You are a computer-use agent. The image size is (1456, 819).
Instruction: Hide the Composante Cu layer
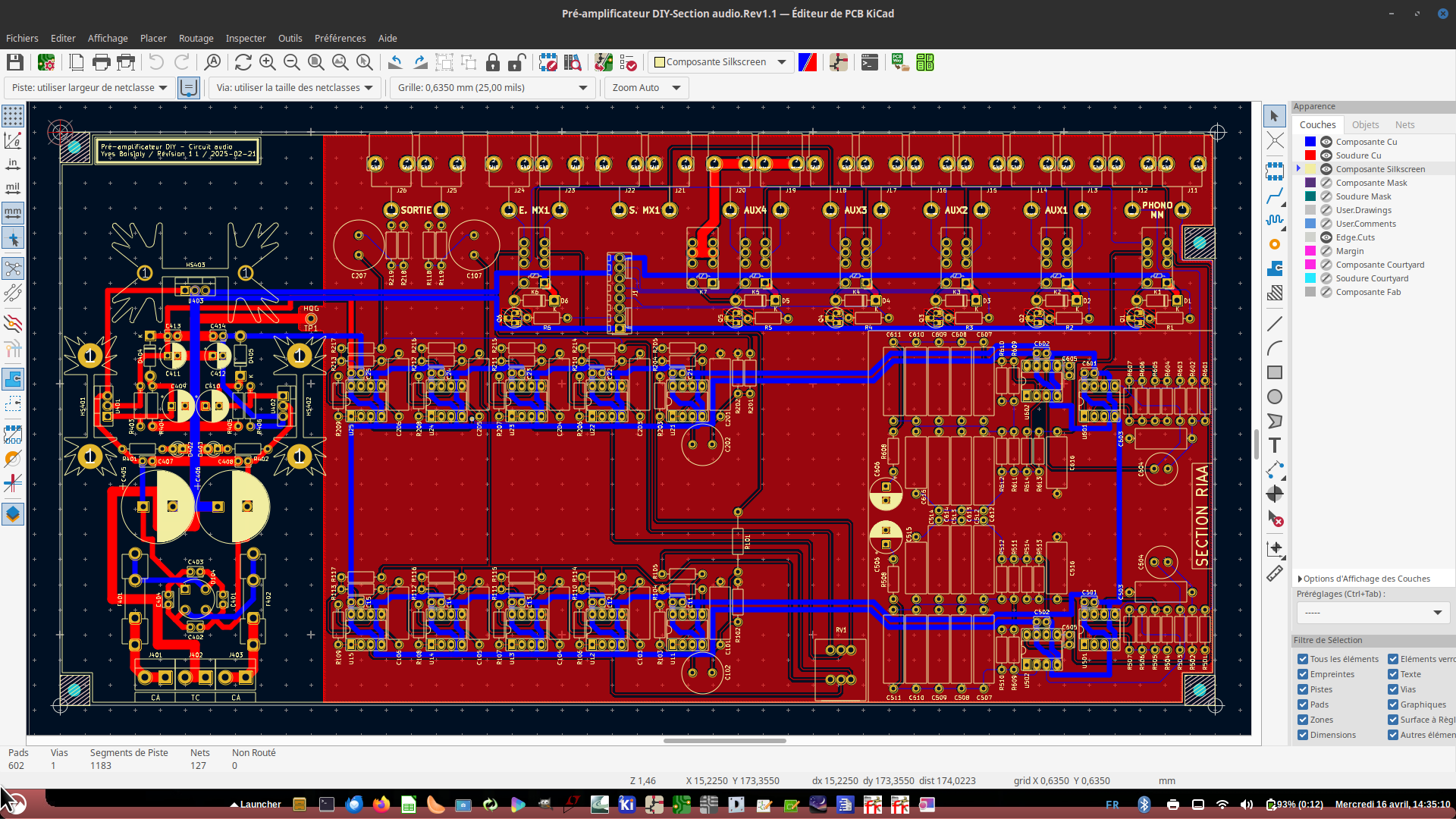click(x=1326, y=142)
